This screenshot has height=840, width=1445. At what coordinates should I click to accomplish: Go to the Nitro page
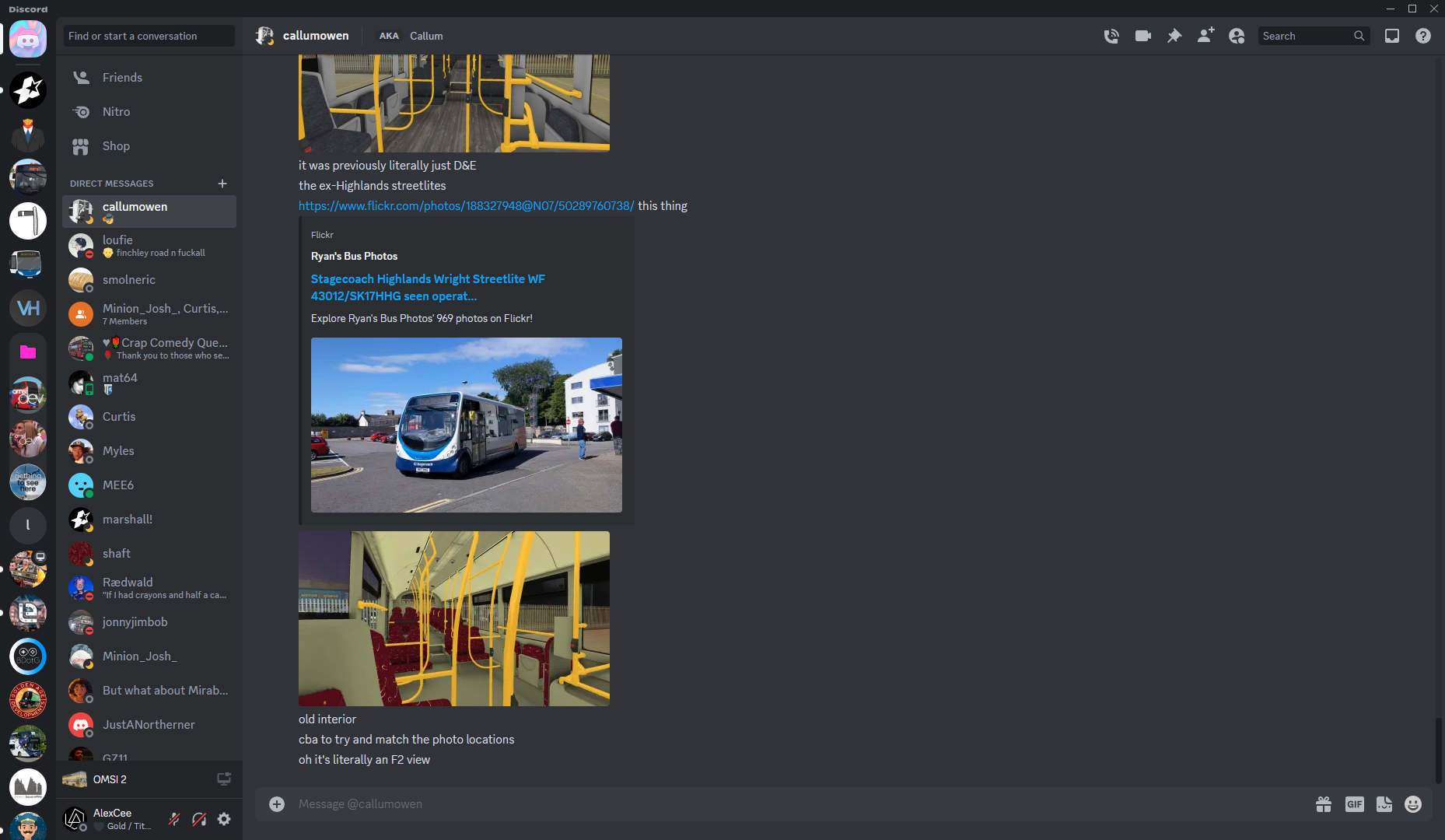pos(116,112)
